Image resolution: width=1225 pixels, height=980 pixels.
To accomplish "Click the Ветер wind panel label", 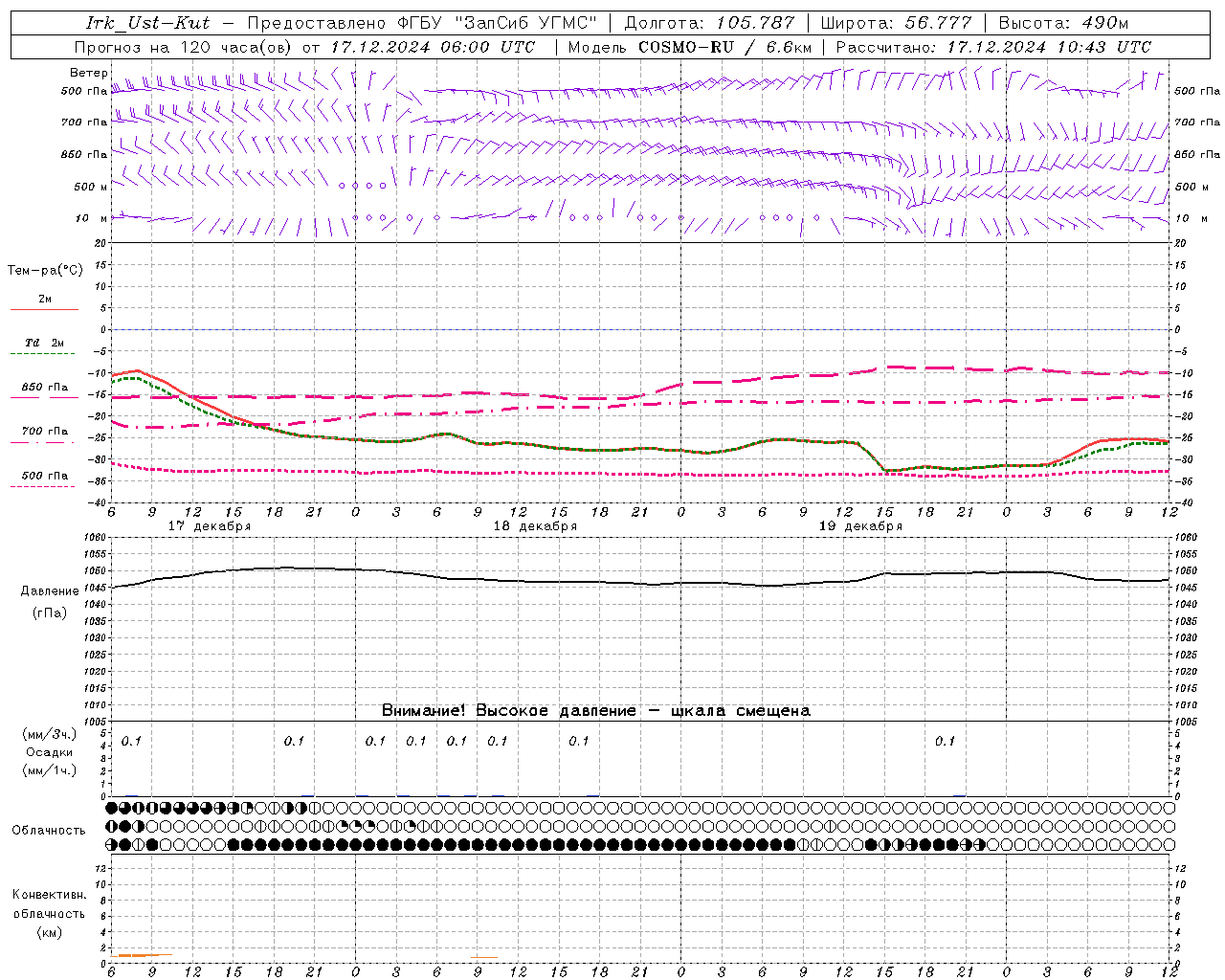I will pos(88,73).
